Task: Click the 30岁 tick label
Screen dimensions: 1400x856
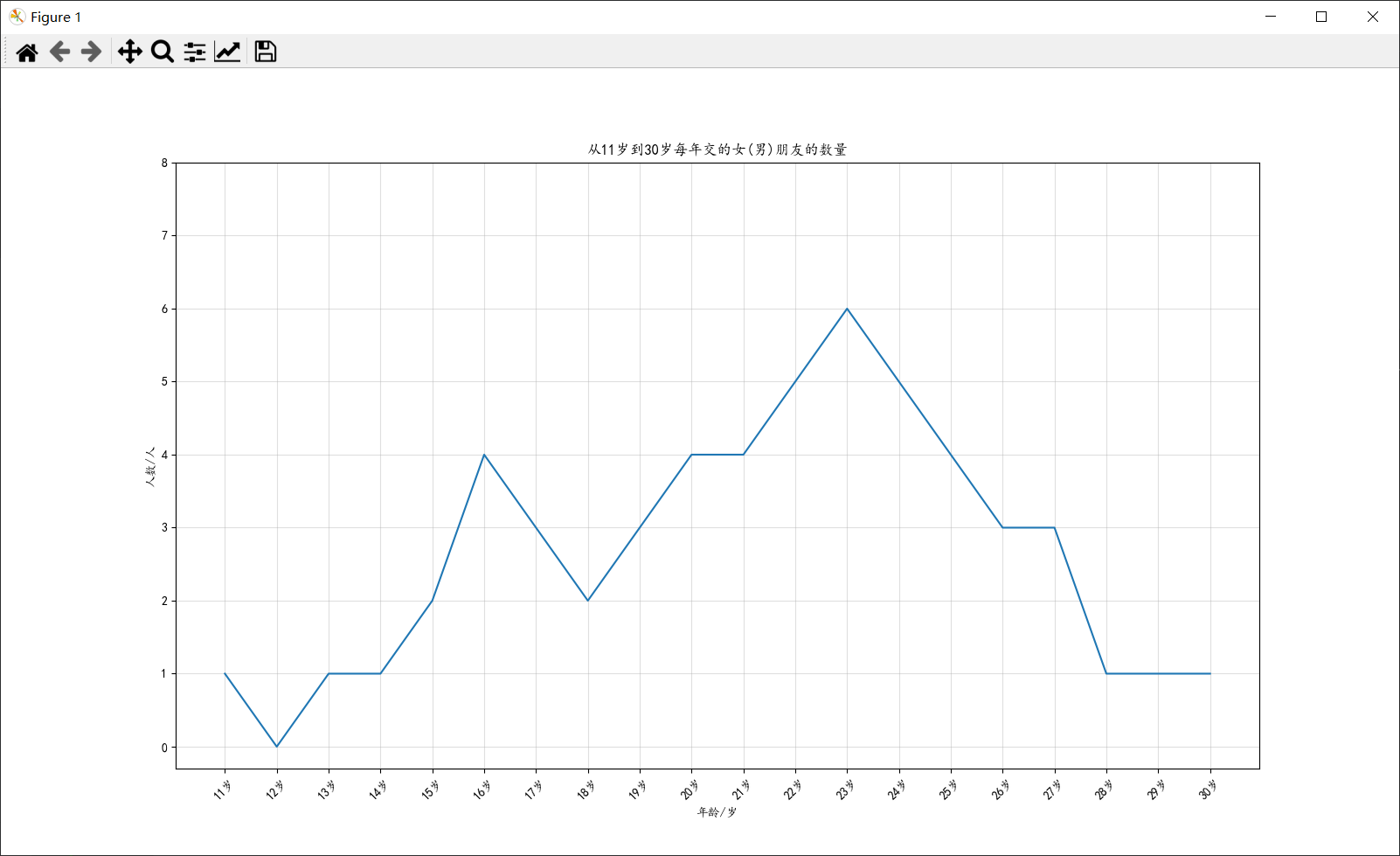Action: click(x=1209, y=790)
